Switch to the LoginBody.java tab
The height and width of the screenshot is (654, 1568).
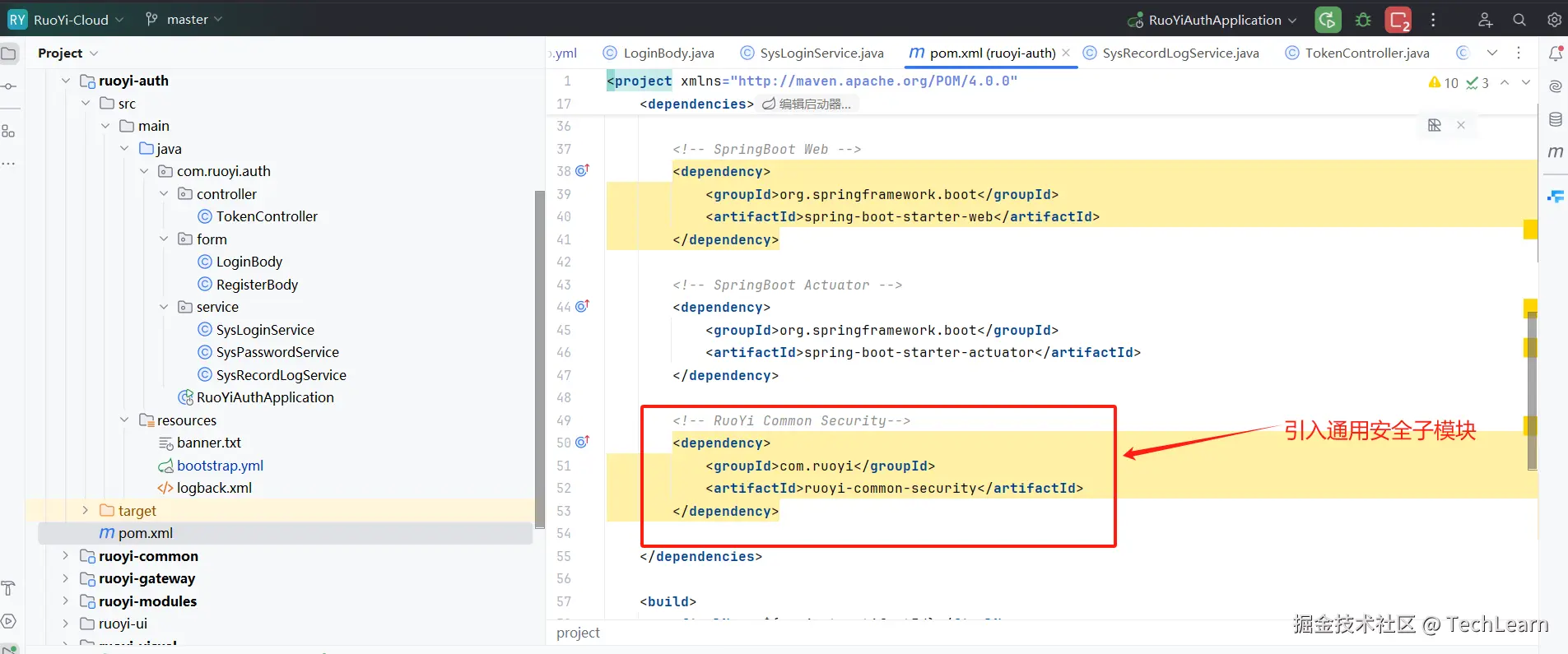click(658, 53)
